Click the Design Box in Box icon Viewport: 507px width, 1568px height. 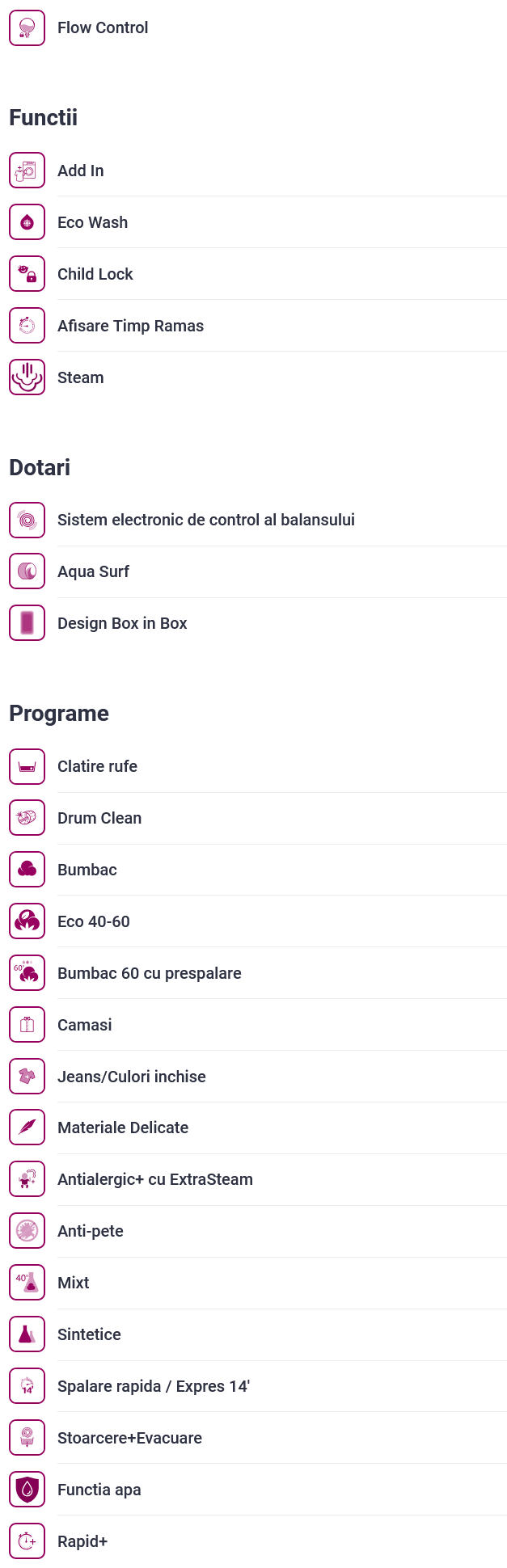pyautogui.click(x=27, y=623)
